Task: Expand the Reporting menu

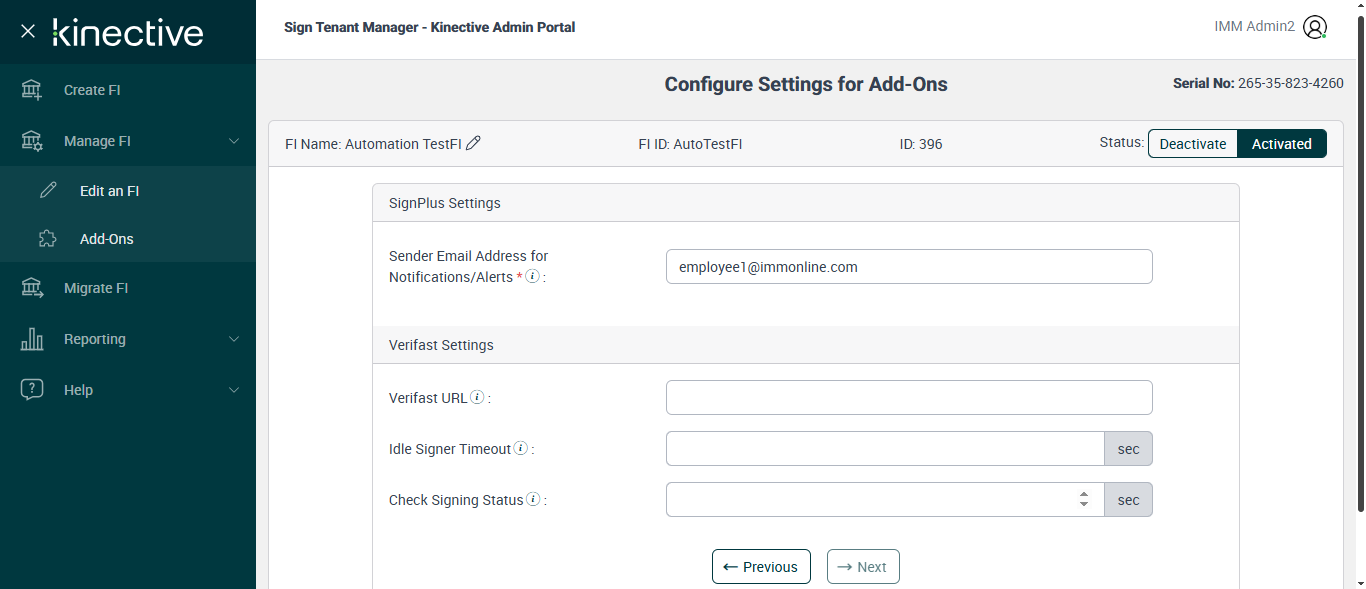Action: tap(128, 339)
